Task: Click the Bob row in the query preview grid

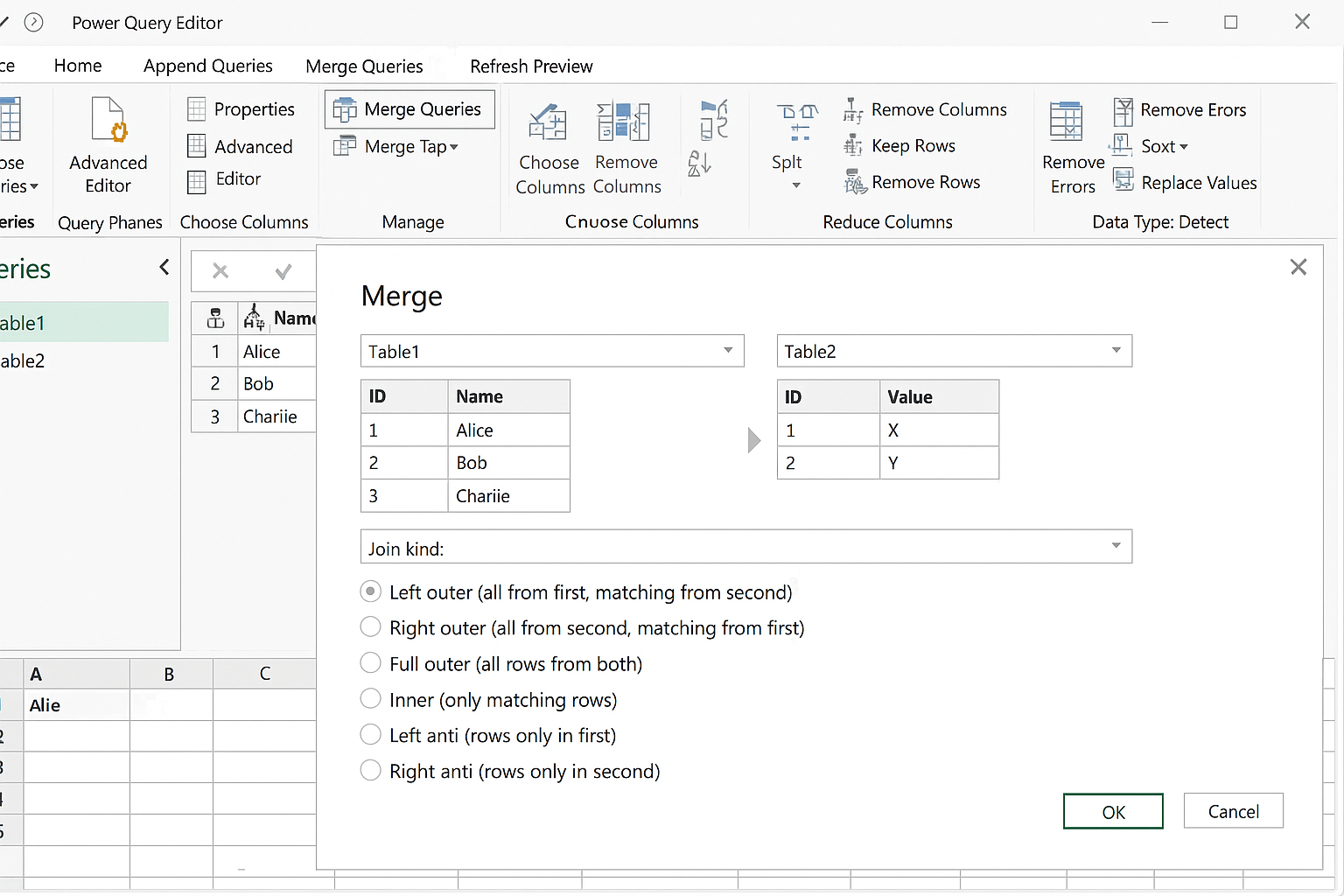Action: click(254, 383)
